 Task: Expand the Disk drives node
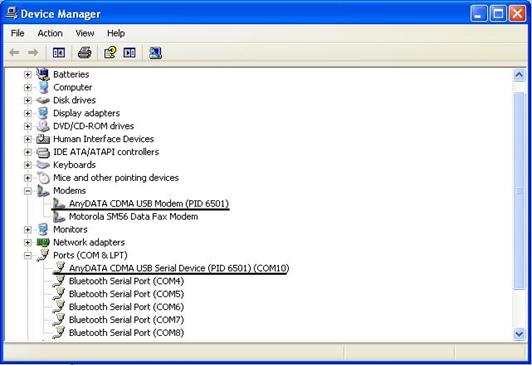click(28, 100)
